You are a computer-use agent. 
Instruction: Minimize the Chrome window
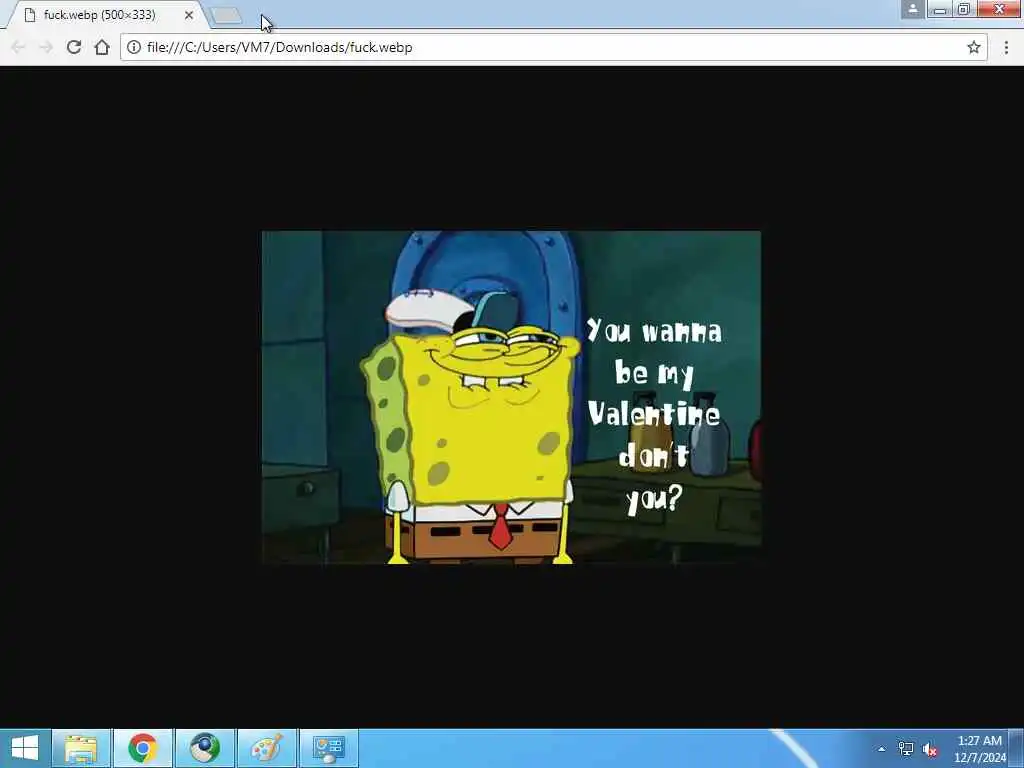(x=940, y=8)
